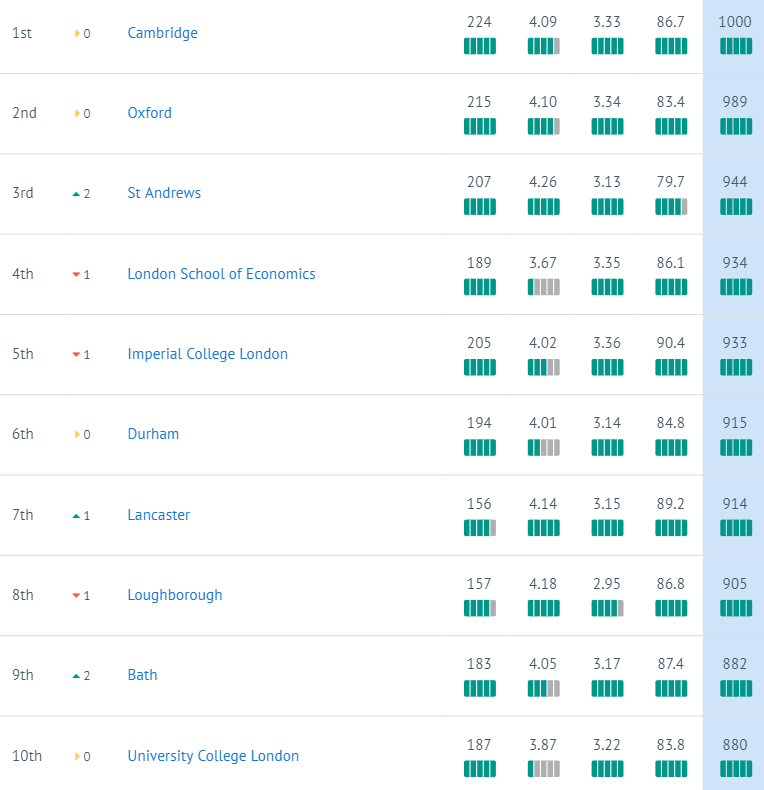Click the 10th rank label
764x790 pixels.
click(x=27, y=756)
